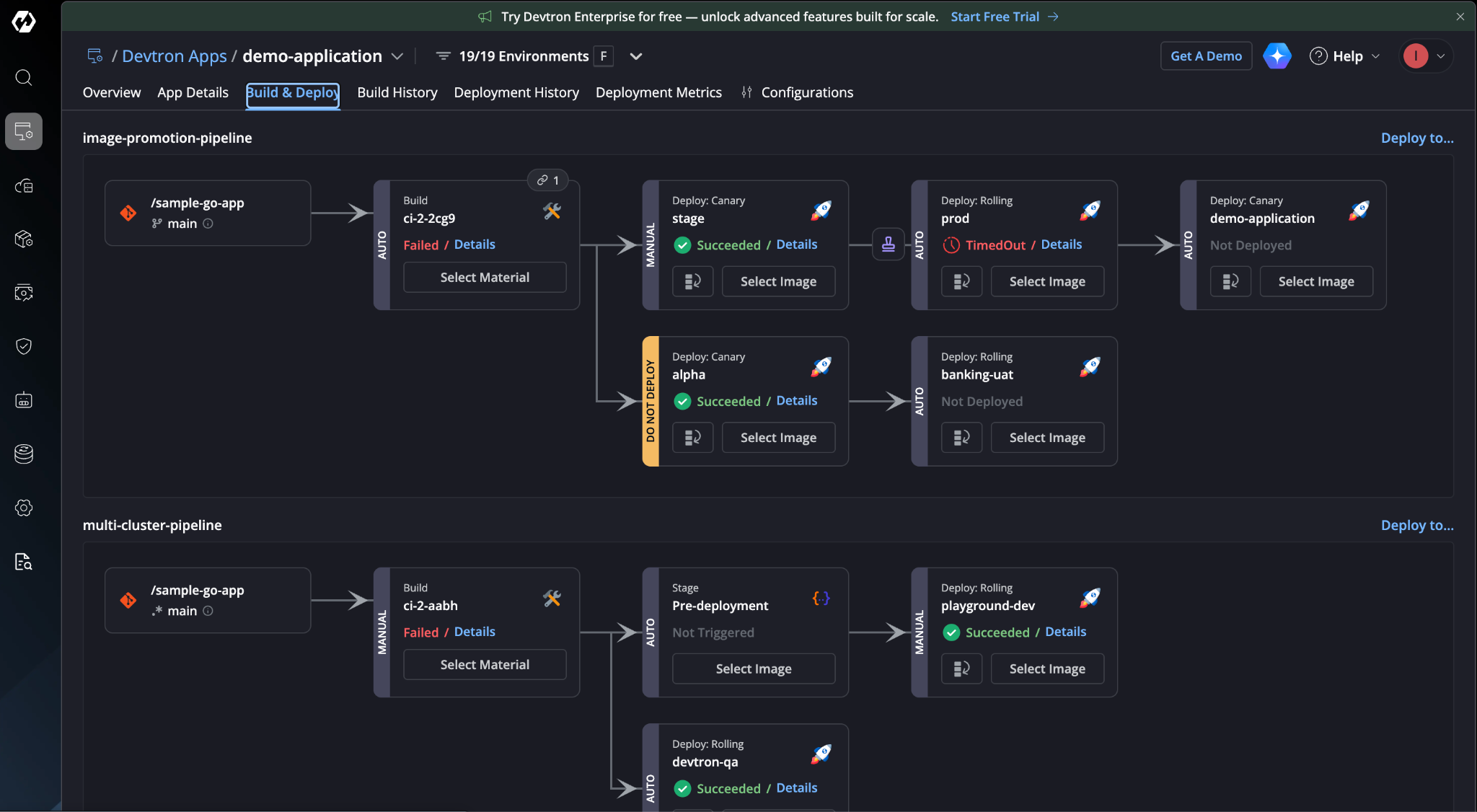
Task: Open the document search icon in sidebar
Action: [24, 562]
